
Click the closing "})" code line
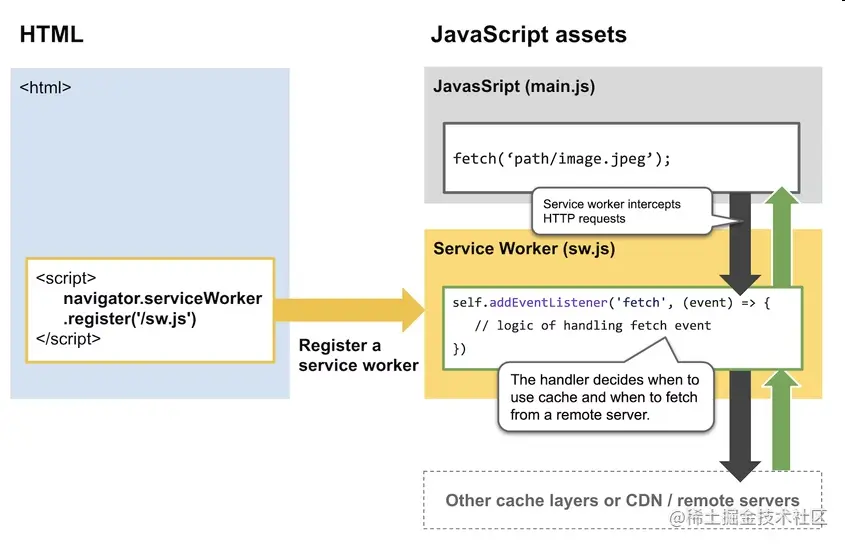[x=459, y=349]
